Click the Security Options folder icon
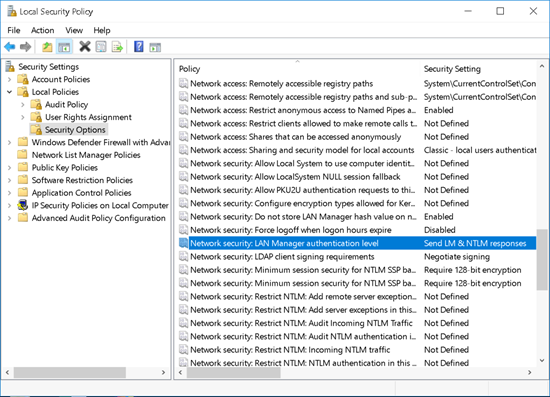This screenshot has width=550, height=397. click(36, 130)
